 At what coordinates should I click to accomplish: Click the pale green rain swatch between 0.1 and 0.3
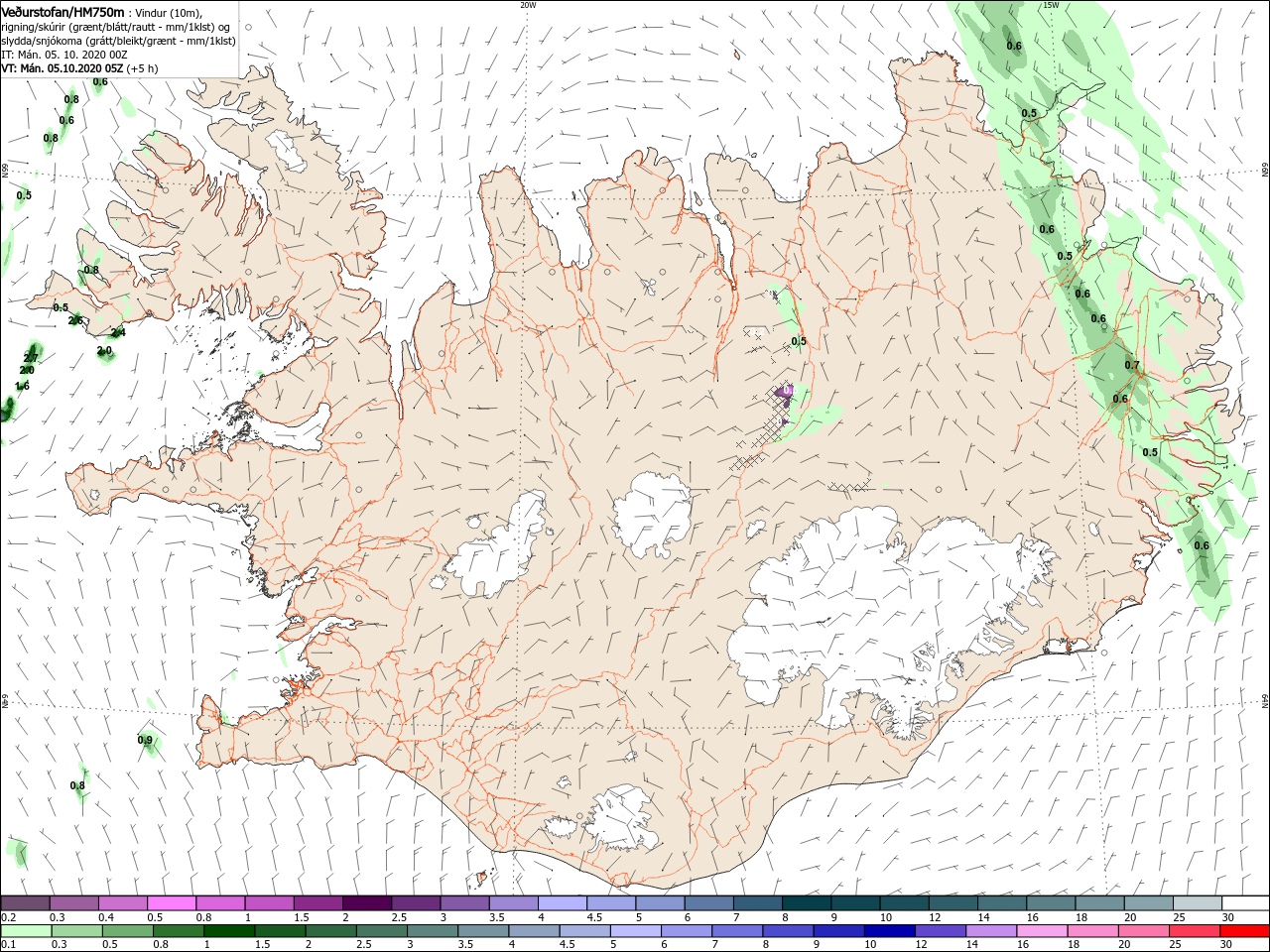click(x=26, y=931)
